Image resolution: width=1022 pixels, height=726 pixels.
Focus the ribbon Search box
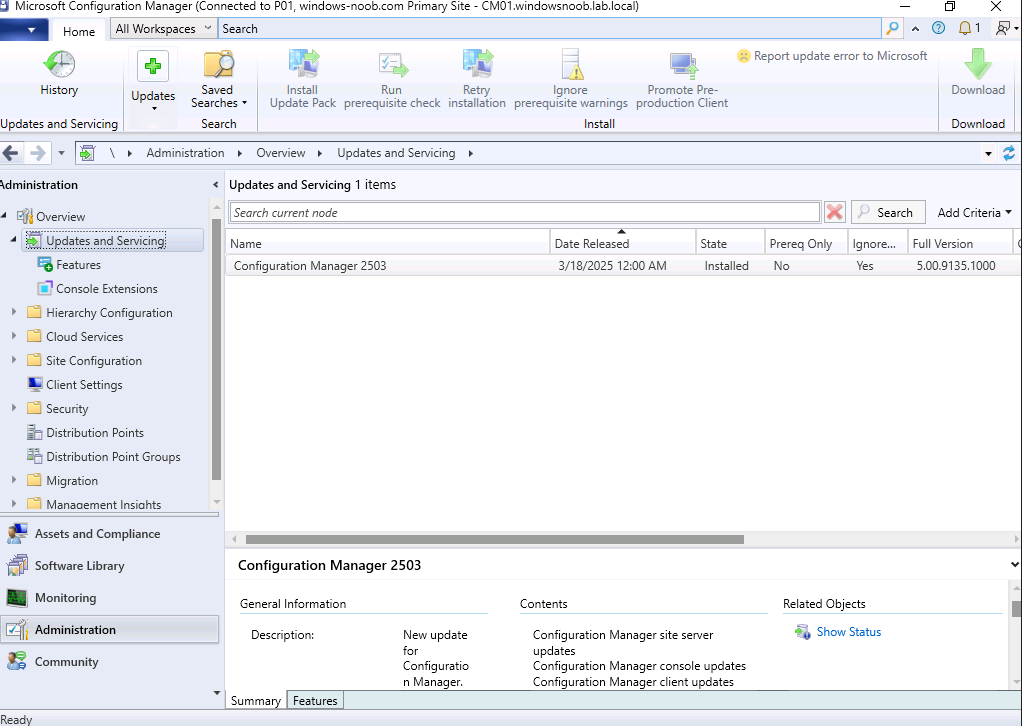coord(549,29)
